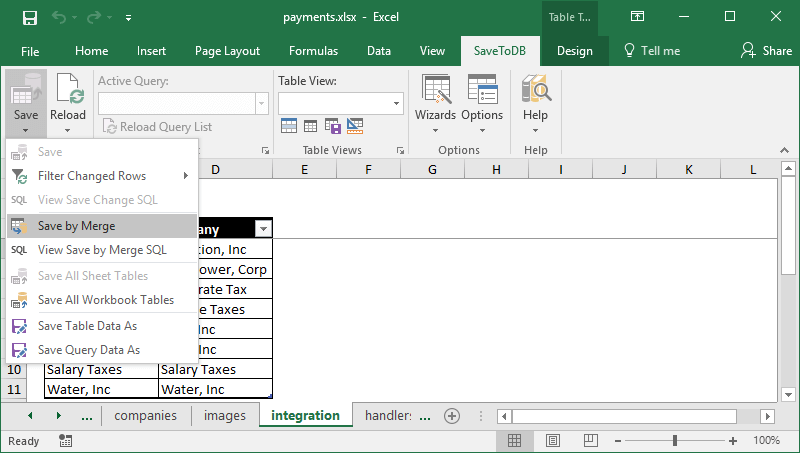Click the Share button
The height and width of the screenshot is (453, 800).
(x=766, y=51)
